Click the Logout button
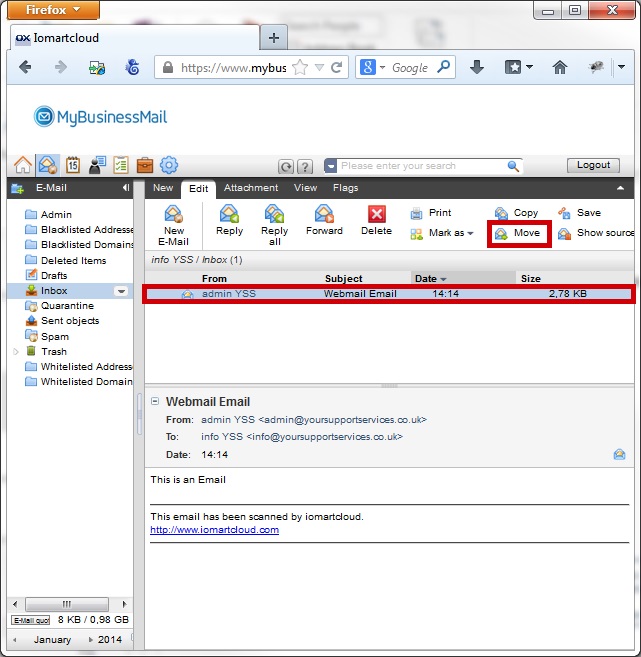 593,165
